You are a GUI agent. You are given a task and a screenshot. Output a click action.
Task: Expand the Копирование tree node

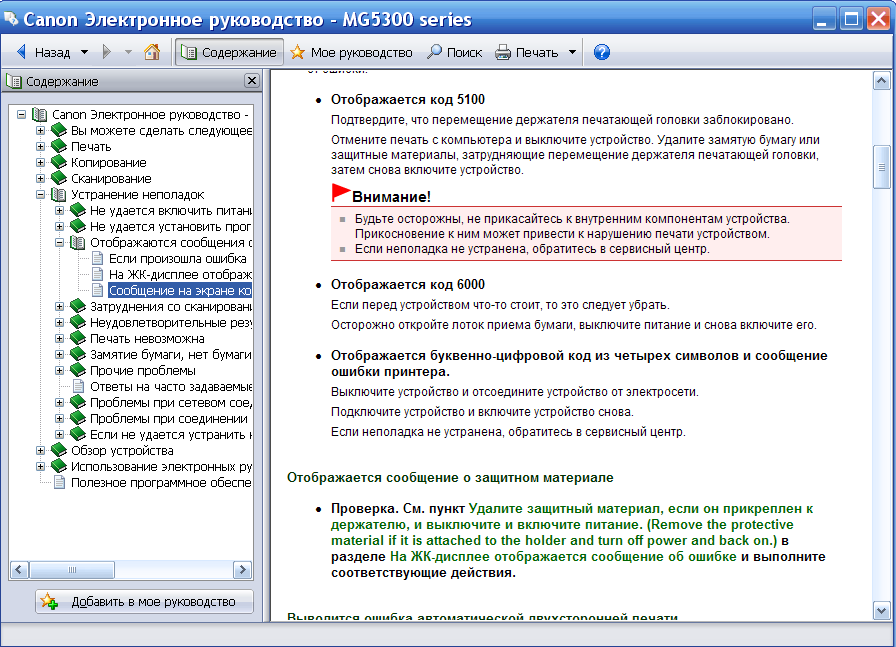pyautogui.click(x=40, y=162)
